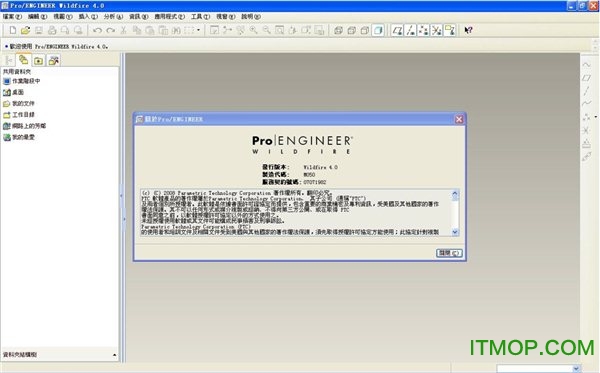Click the license text scroll up arrow
600x373 pixels.
(x=455, y=194)
